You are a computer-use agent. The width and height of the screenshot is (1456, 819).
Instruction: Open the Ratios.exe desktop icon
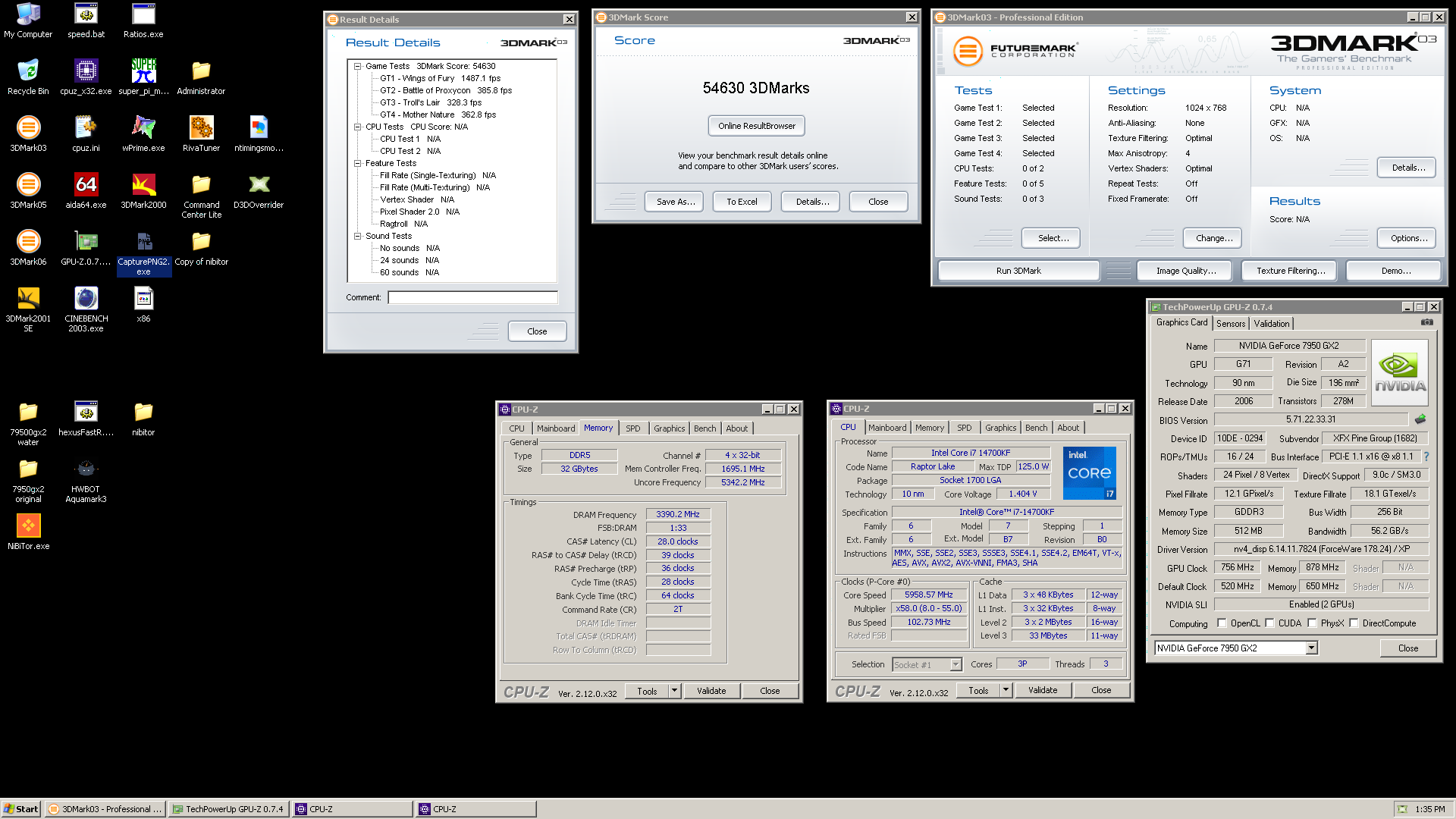(x=143, y=20)
